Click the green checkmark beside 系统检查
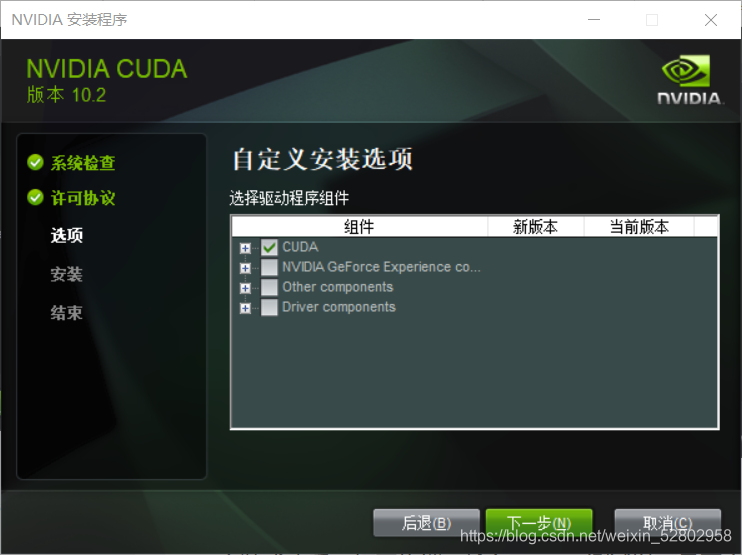The image size is (742, 555). (35, 162)
